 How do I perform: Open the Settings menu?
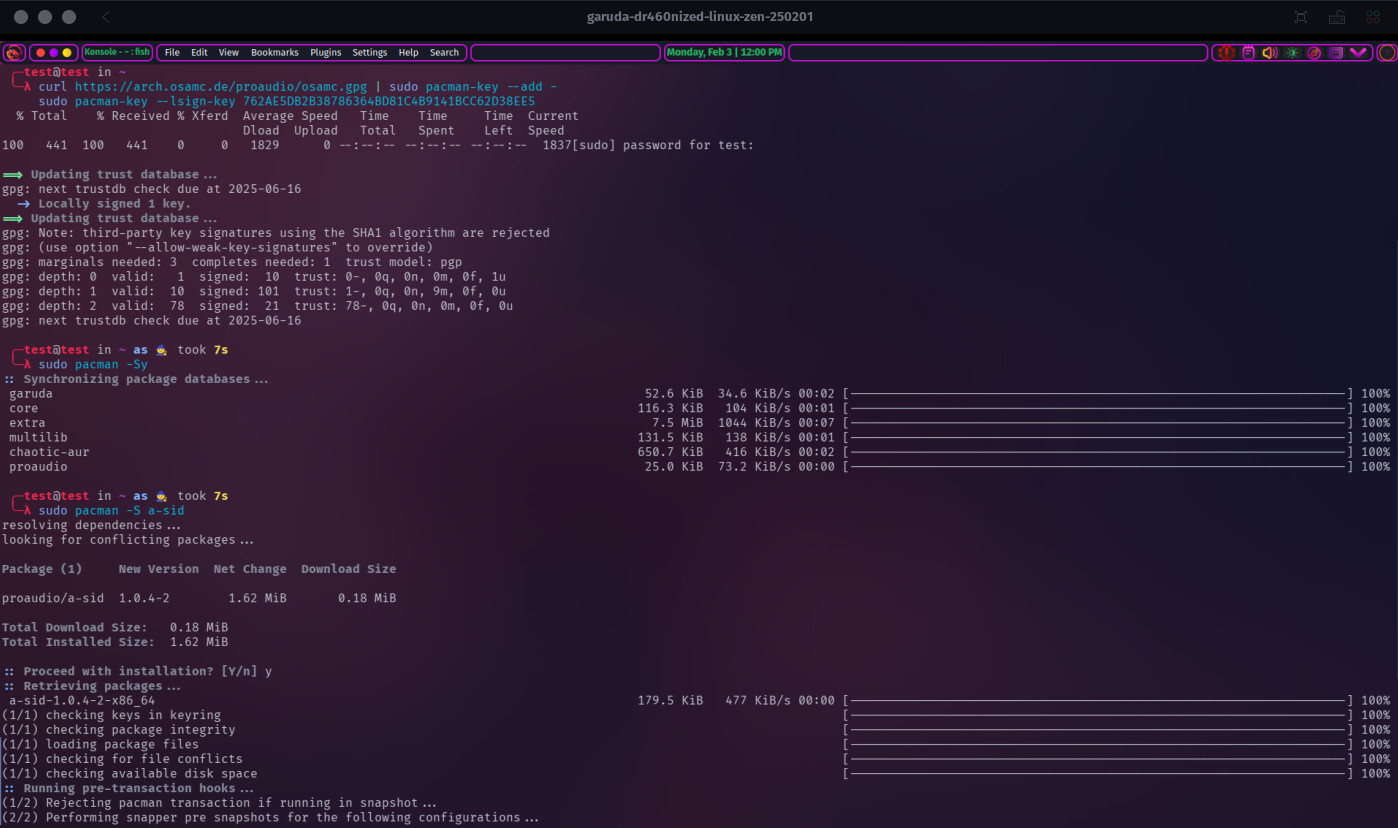point(370,53)
